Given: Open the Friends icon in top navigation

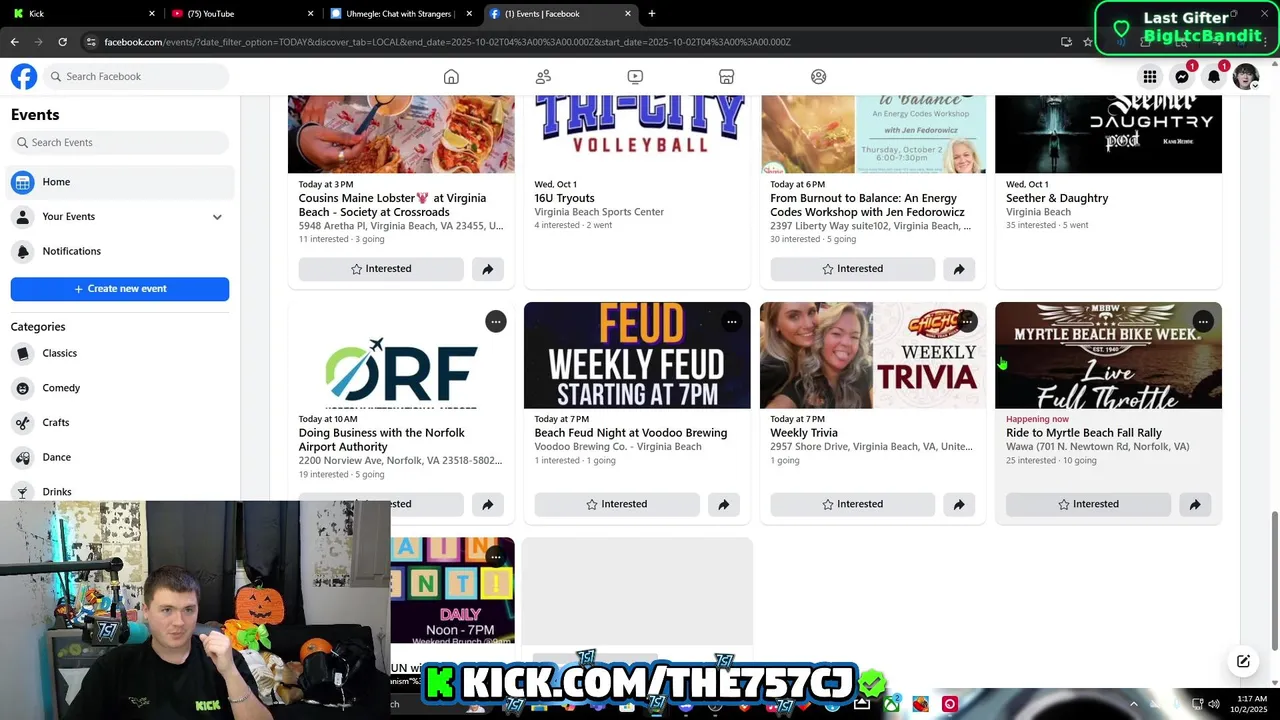Looking at the screenshot, I should pos(543,77).
